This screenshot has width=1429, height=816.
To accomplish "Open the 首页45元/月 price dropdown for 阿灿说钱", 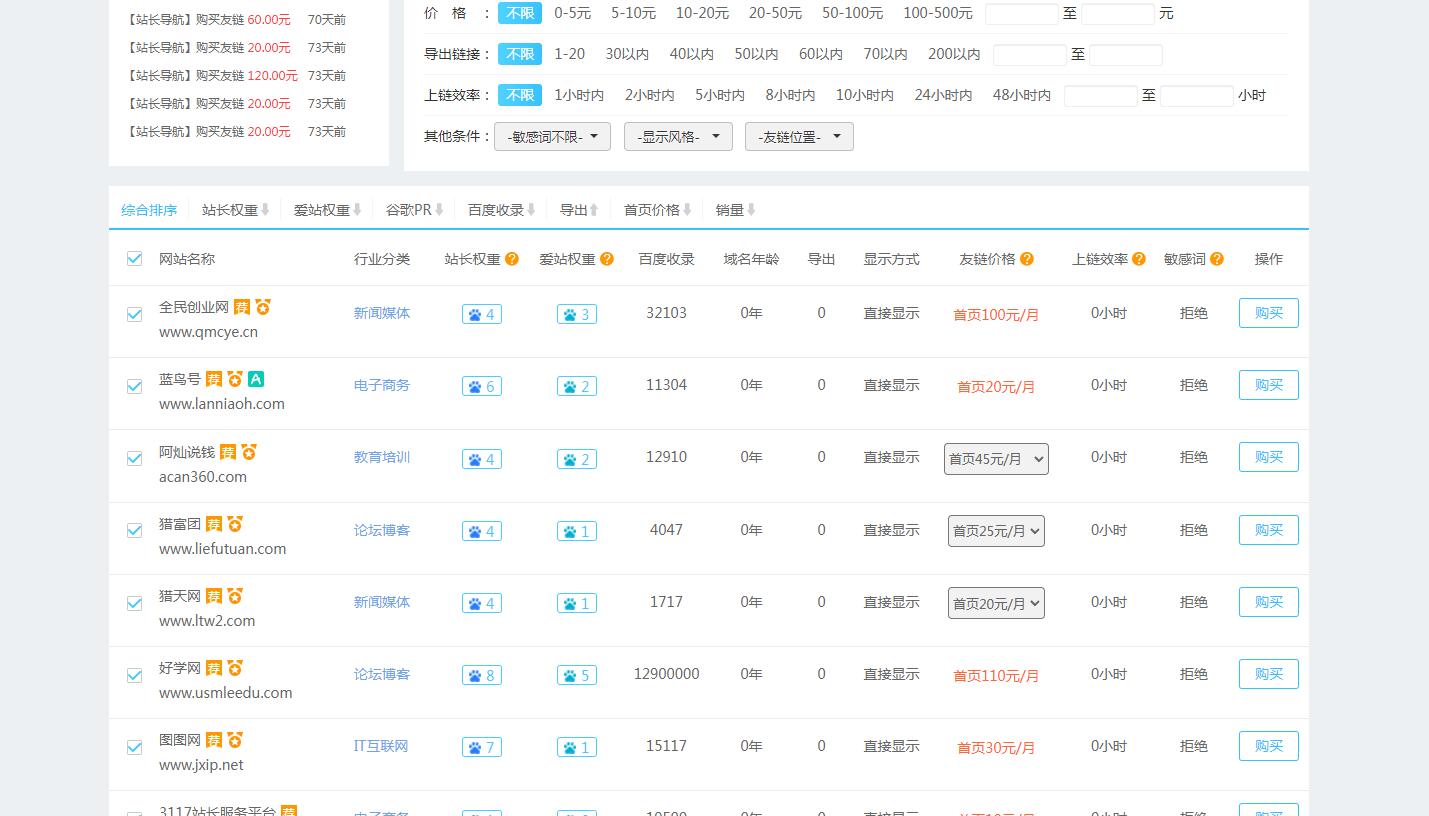I will [x=996, y=459].
